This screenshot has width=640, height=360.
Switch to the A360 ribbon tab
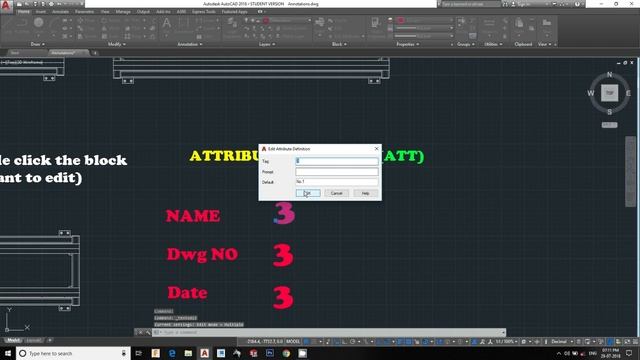[x=182, y=11]
